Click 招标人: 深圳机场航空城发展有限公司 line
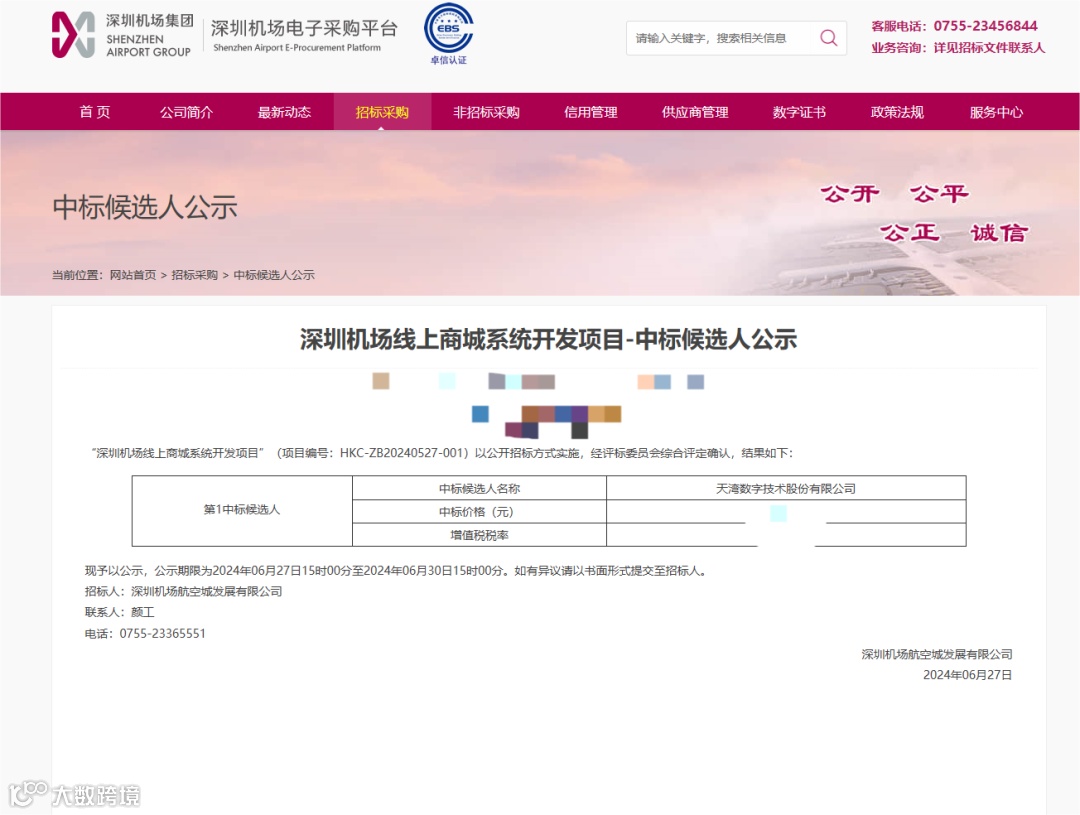Image resolution: width=1080 pixels, height=815 pixels. tap(183, 592)
